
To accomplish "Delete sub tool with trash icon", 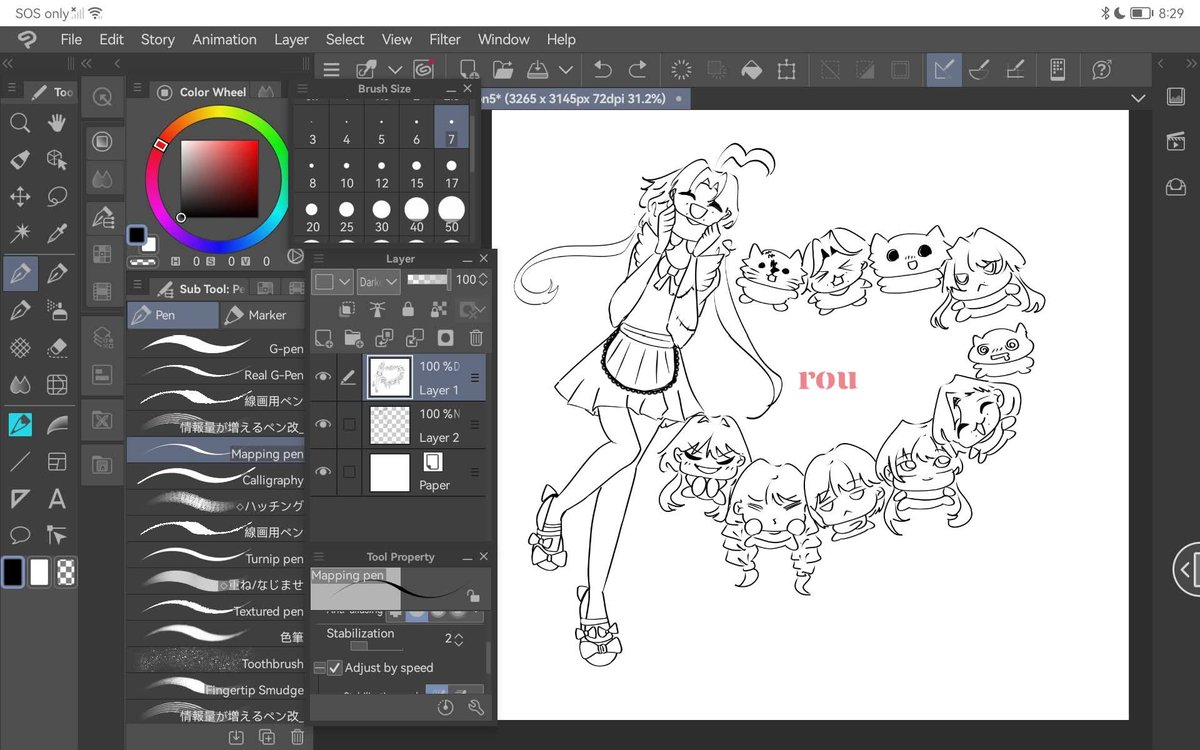I will coord(297,737).
